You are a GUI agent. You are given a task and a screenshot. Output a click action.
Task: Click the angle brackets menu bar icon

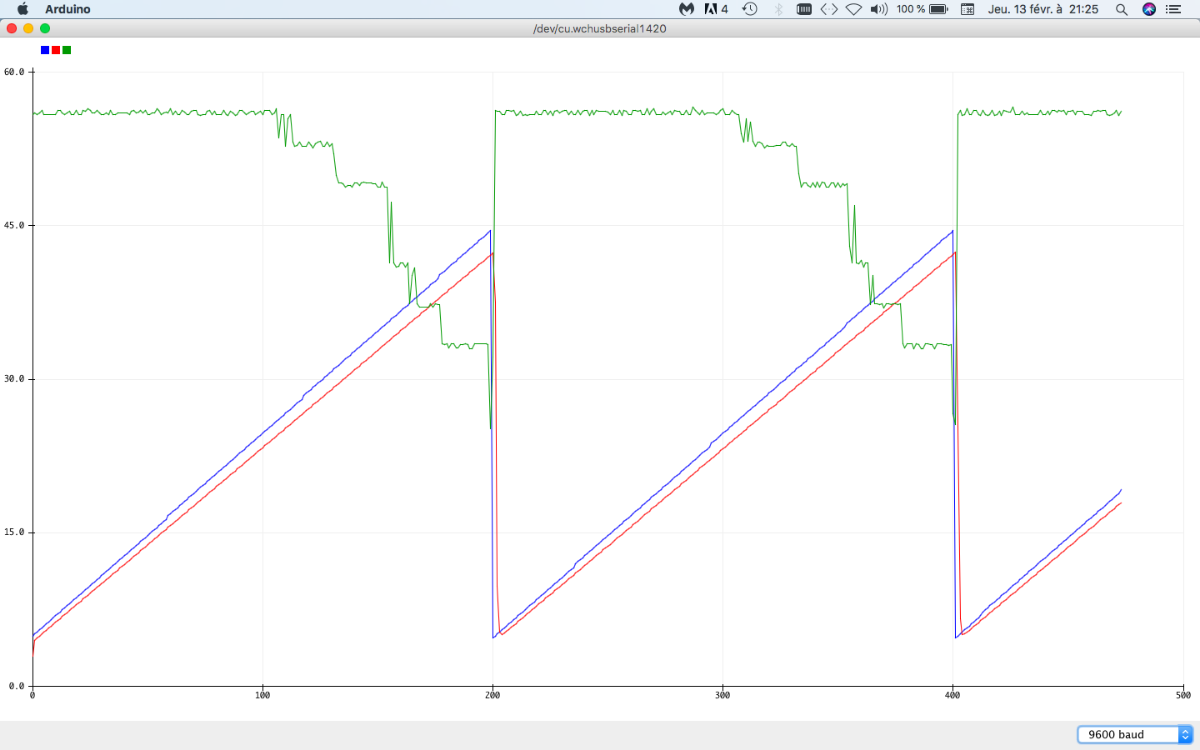tap(829, 9)
